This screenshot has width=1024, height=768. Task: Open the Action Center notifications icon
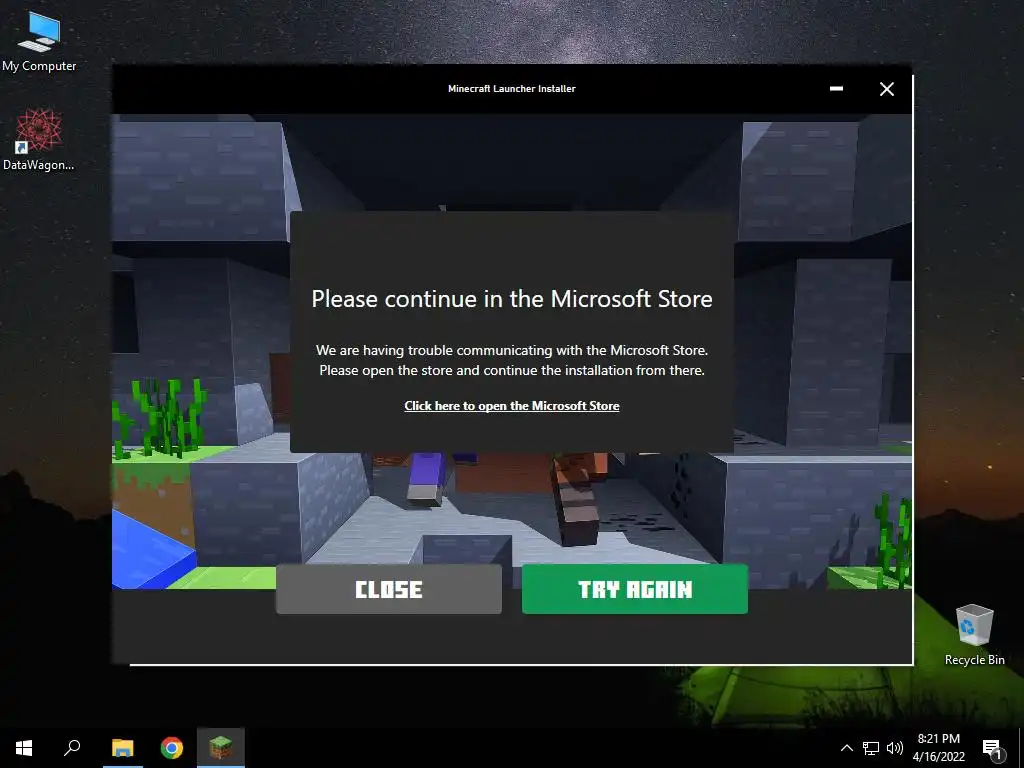(x=992, y=748)
